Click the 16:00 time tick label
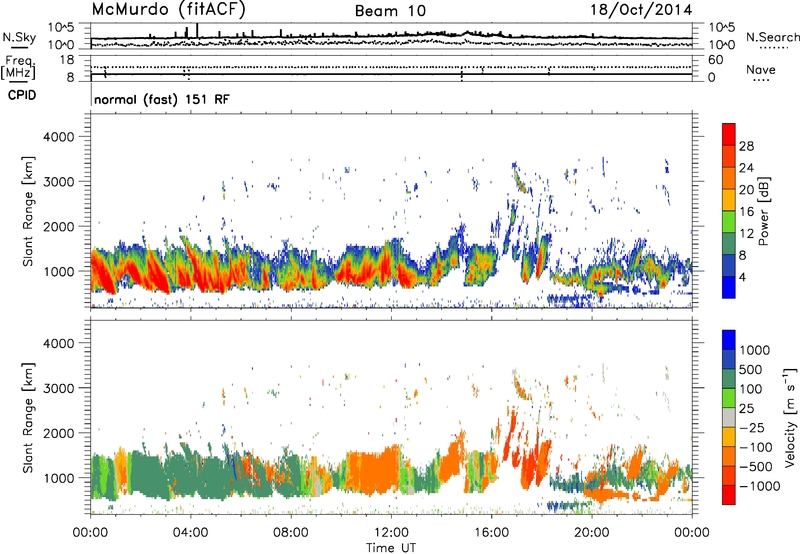Image resolution: width=800 pixels, height=554 pixels. [x=491, y=533]
